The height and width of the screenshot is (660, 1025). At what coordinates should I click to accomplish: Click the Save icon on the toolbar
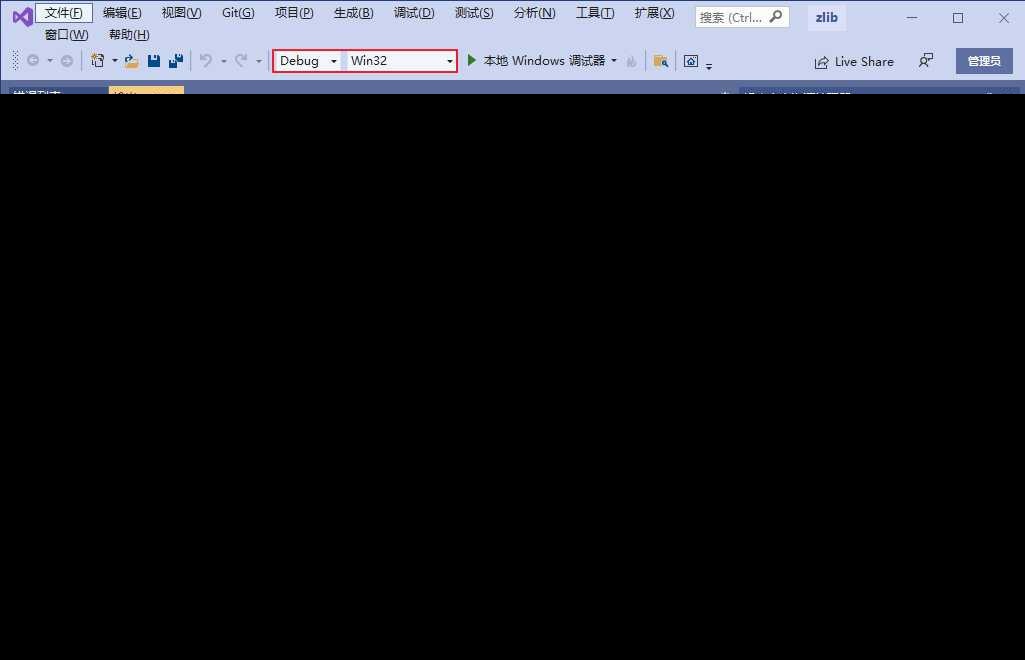[x=153, y=60]
